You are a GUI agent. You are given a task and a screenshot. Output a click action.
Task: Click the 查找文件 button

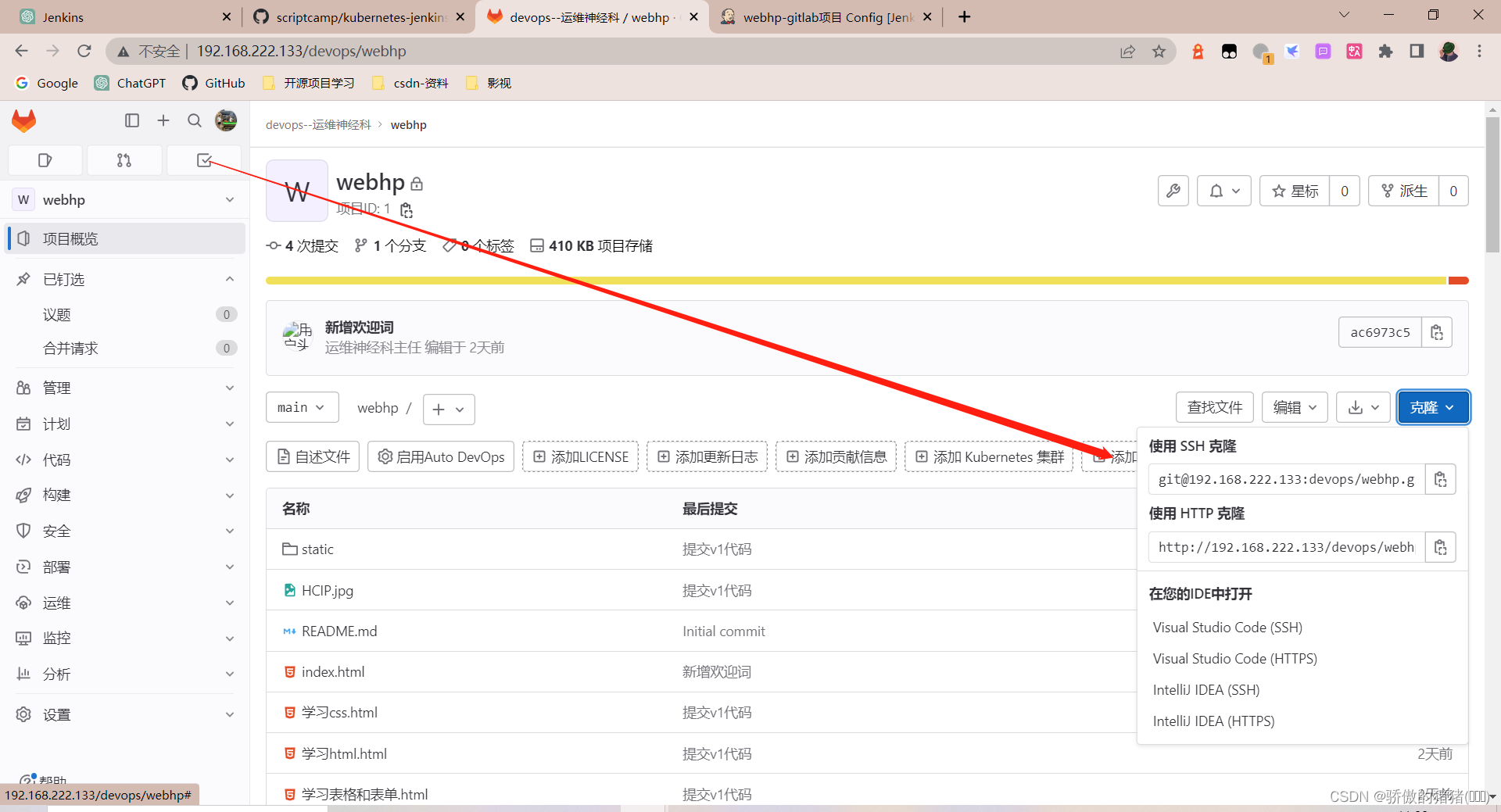point(1214,407)
